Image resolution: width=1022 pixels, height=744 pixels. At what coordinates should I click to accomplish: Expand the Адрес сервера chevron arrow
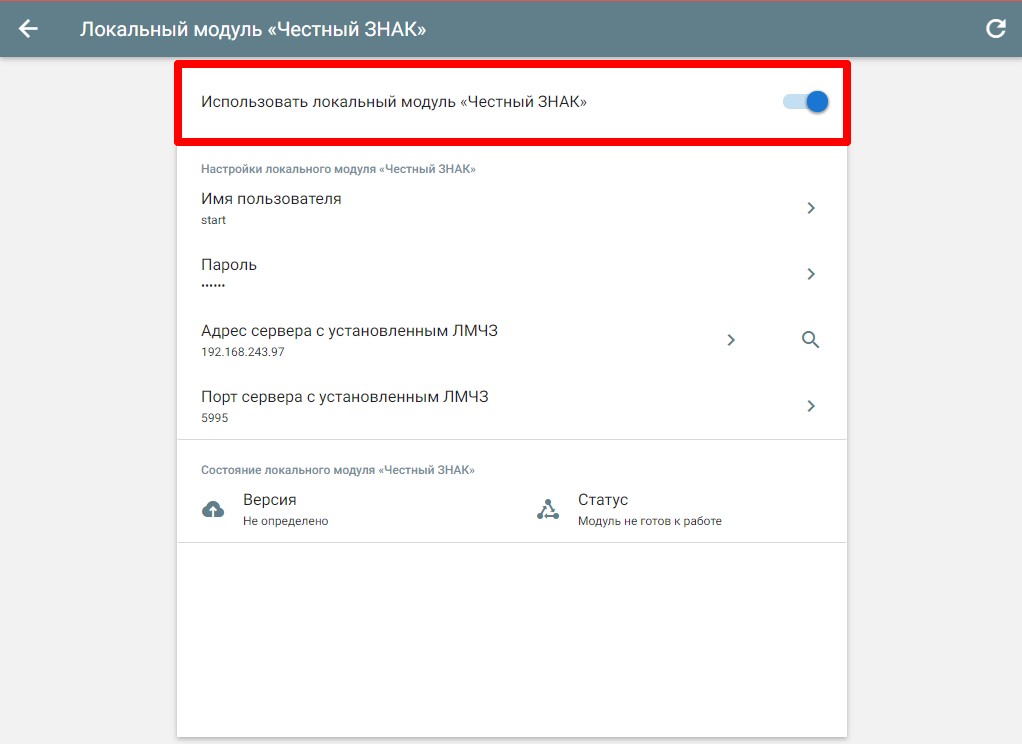coord(731,340)
